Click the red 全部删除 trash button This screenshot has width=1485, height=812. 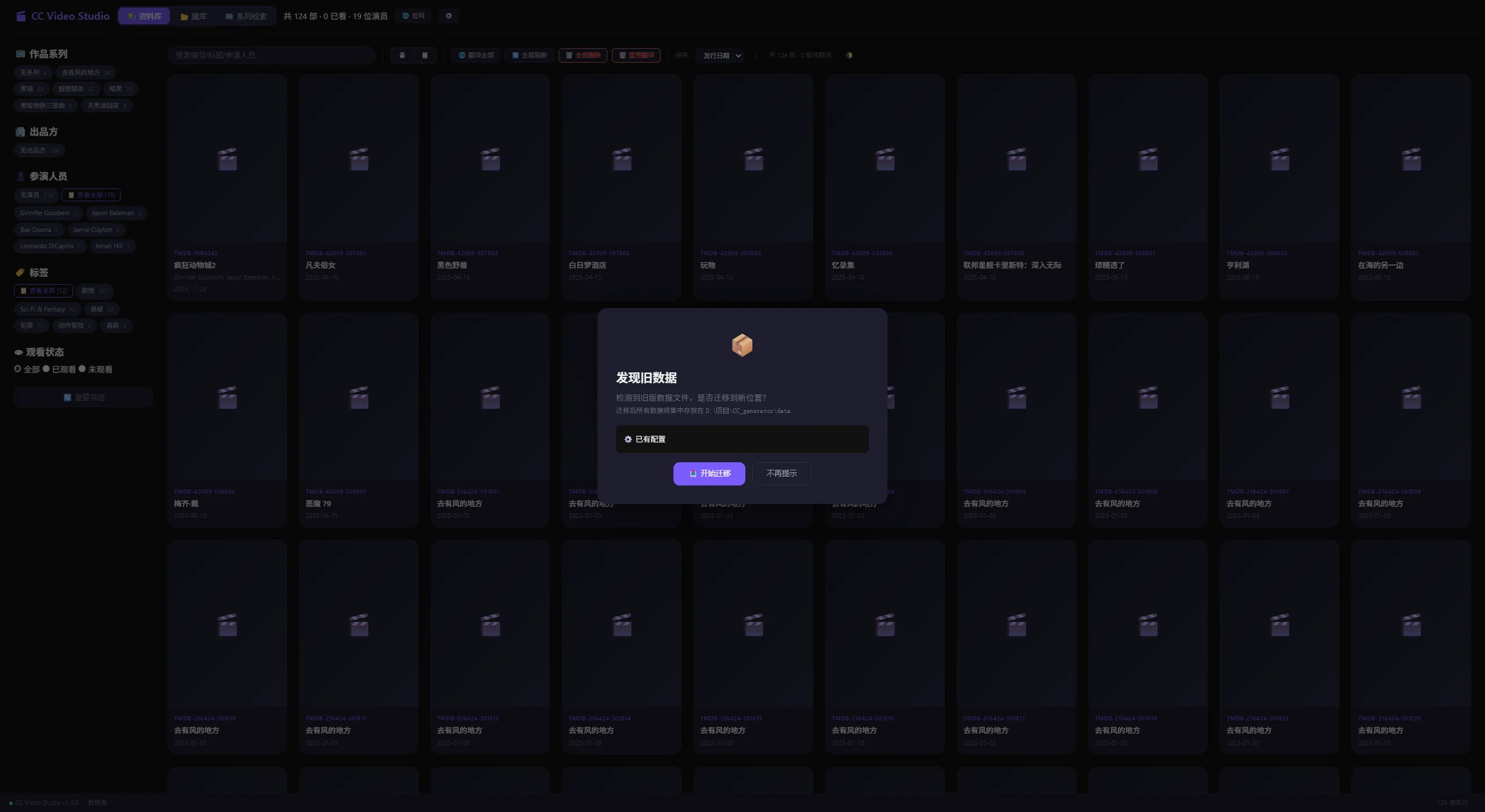pos(583,55)
